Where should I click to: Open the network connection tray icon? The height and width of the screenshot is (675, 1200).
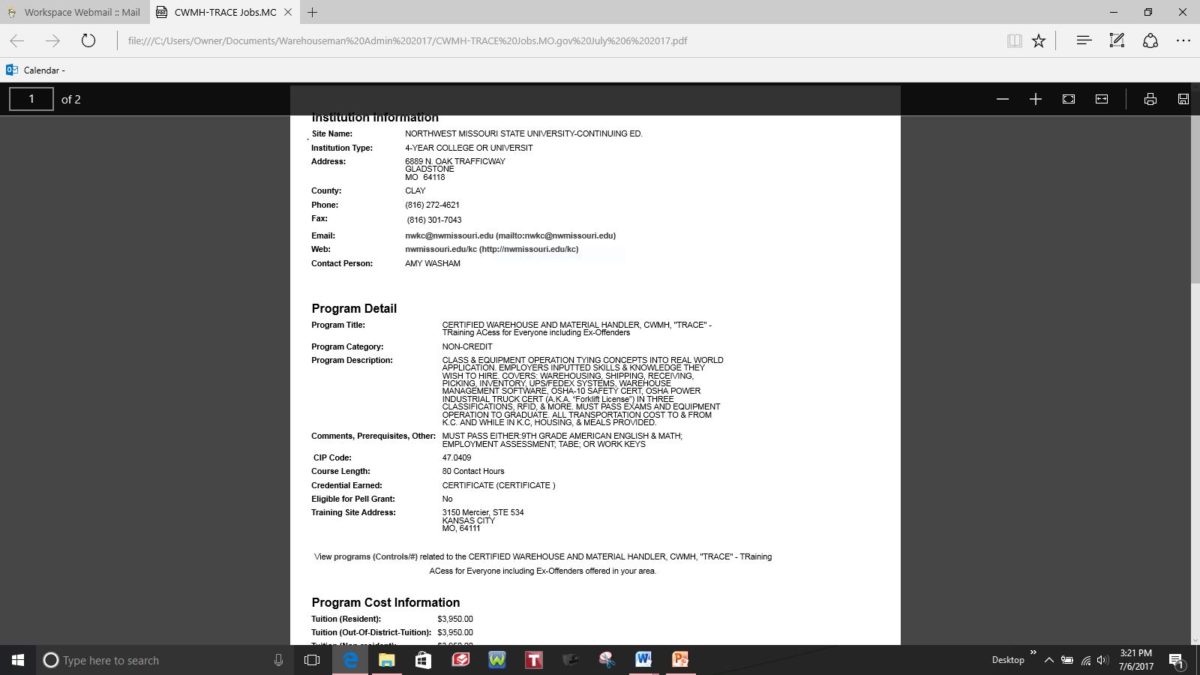coord(1086,660)
